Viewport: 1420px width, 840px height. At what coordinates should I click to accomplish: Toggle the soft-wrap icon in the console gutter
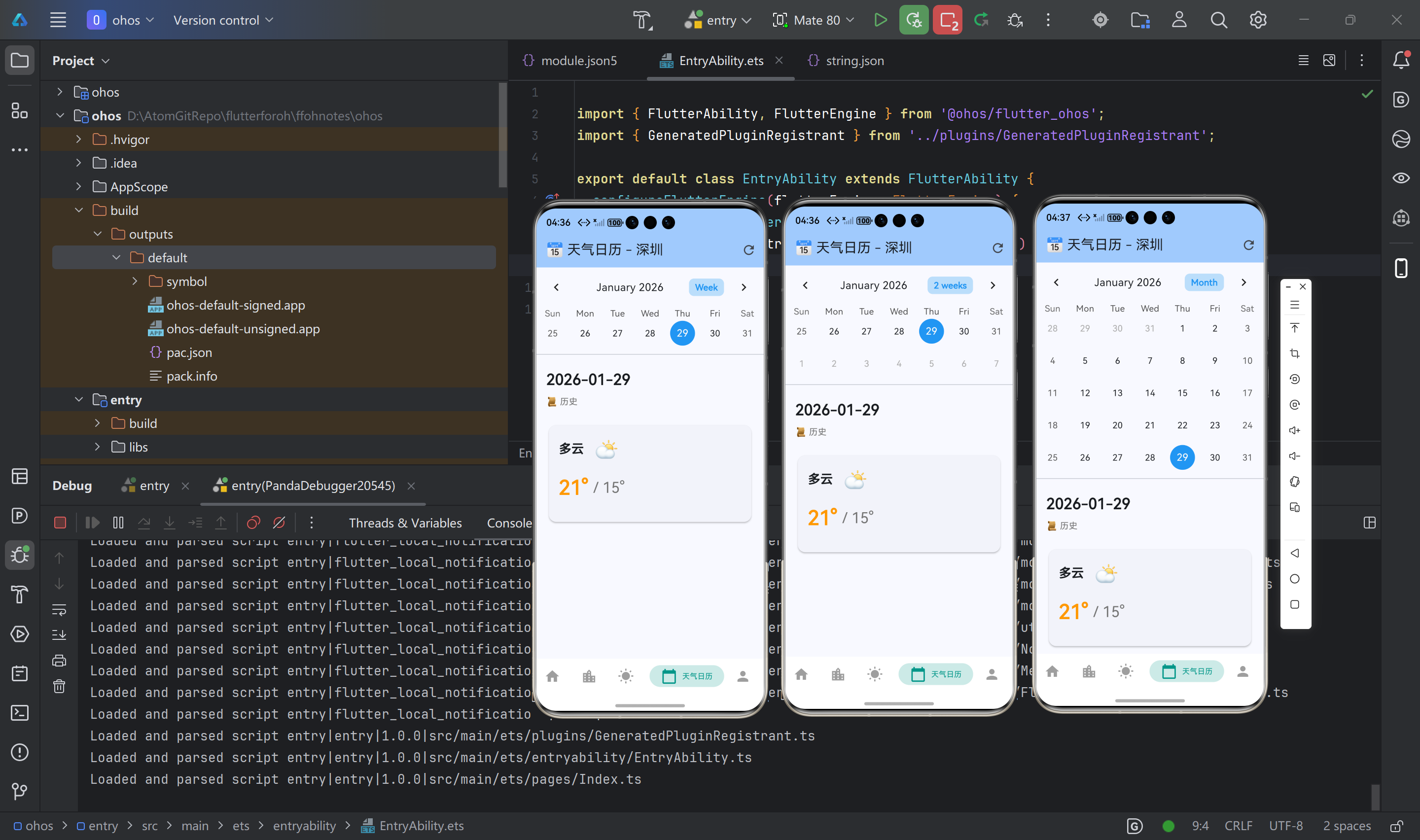click(60, 610)
